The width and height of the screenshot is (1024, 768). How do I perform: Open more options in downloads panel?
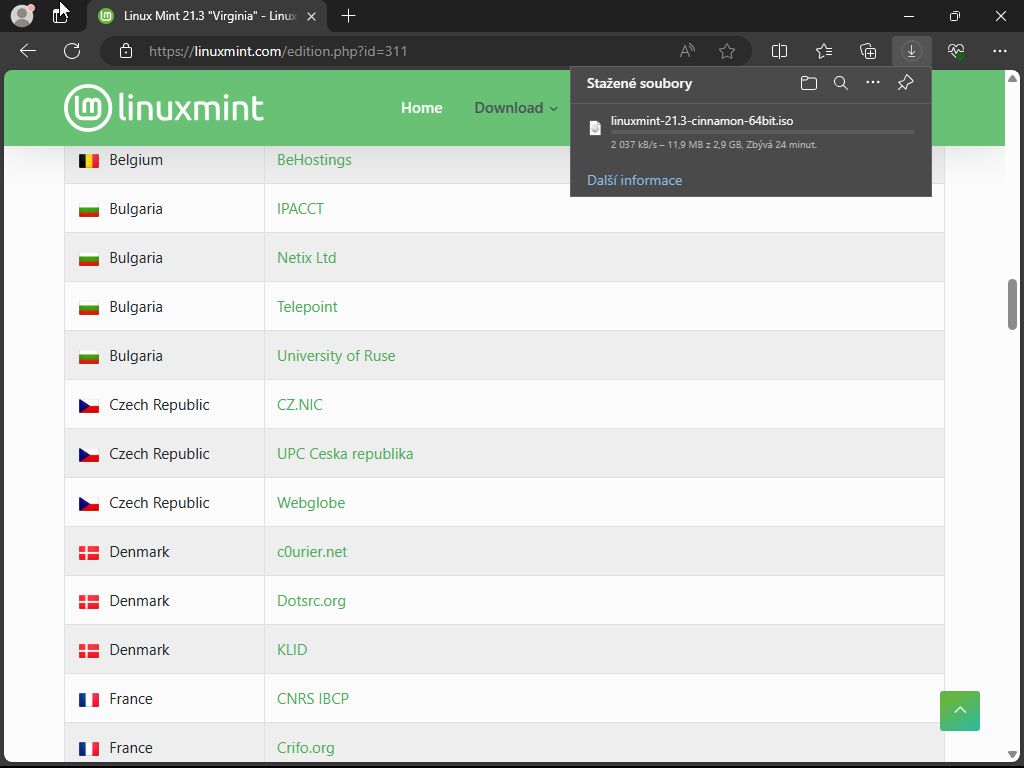[x=873, y=83]
